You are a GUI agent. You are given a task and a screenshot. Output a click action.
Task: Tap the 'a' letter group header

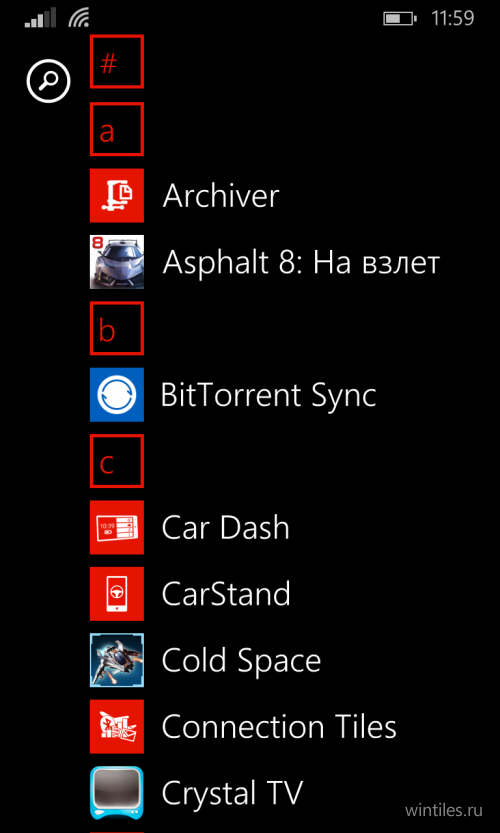coord(116,130)
